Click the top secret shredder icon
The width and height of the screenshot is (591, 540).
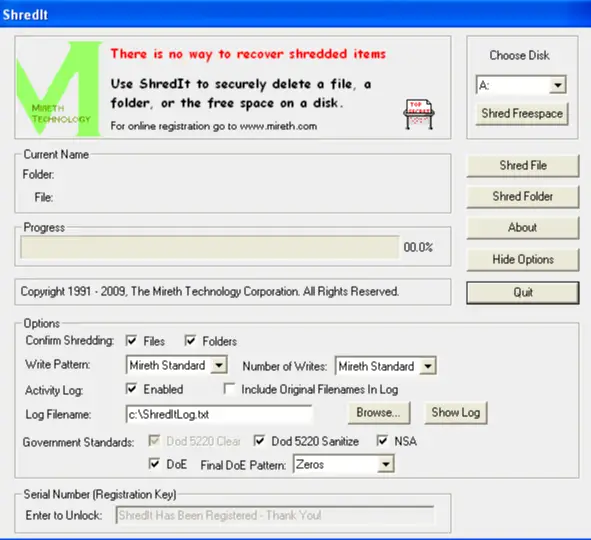419,114
